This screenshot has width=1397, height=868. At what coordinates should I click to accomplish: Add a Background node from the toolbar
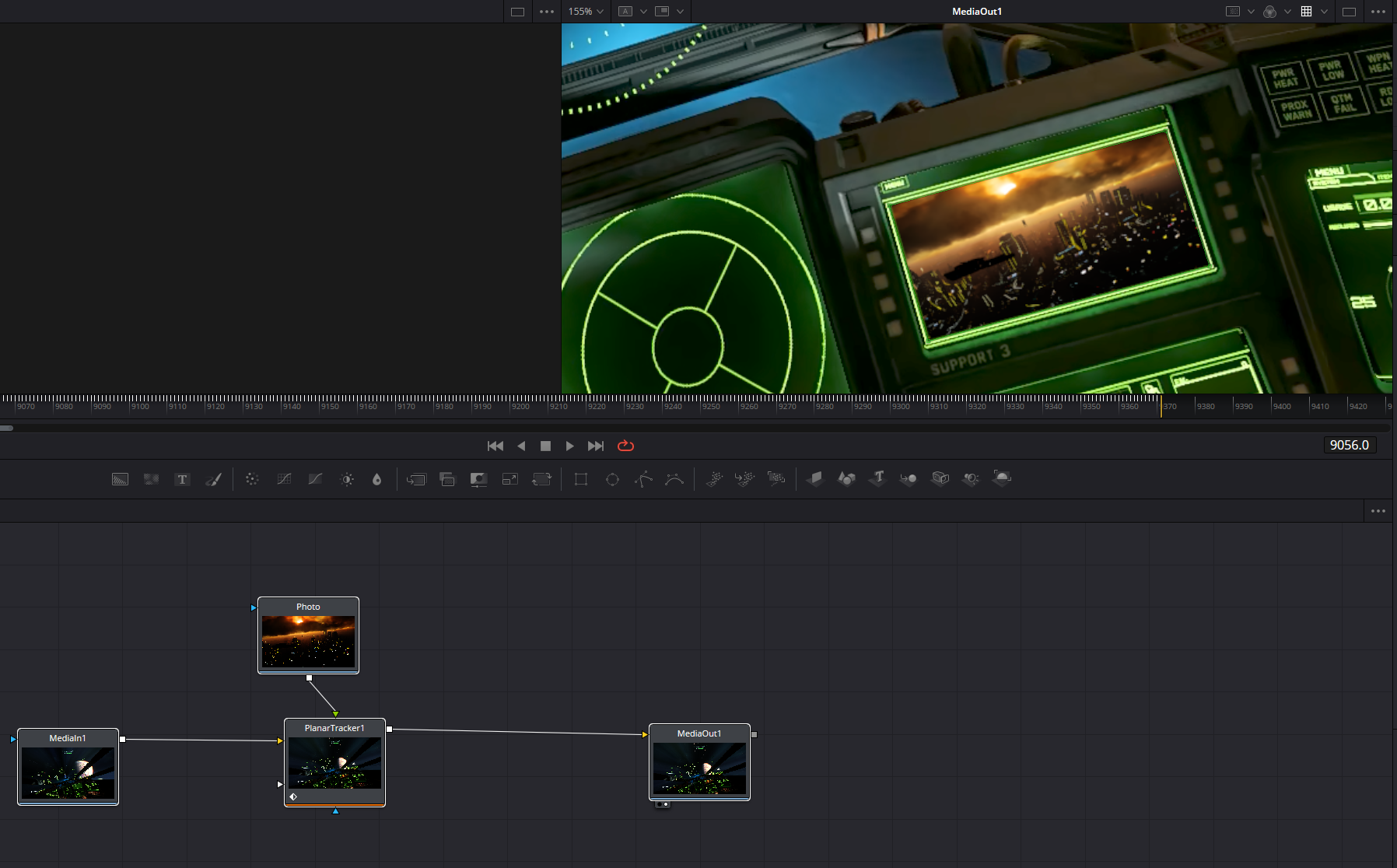point(120,479)
